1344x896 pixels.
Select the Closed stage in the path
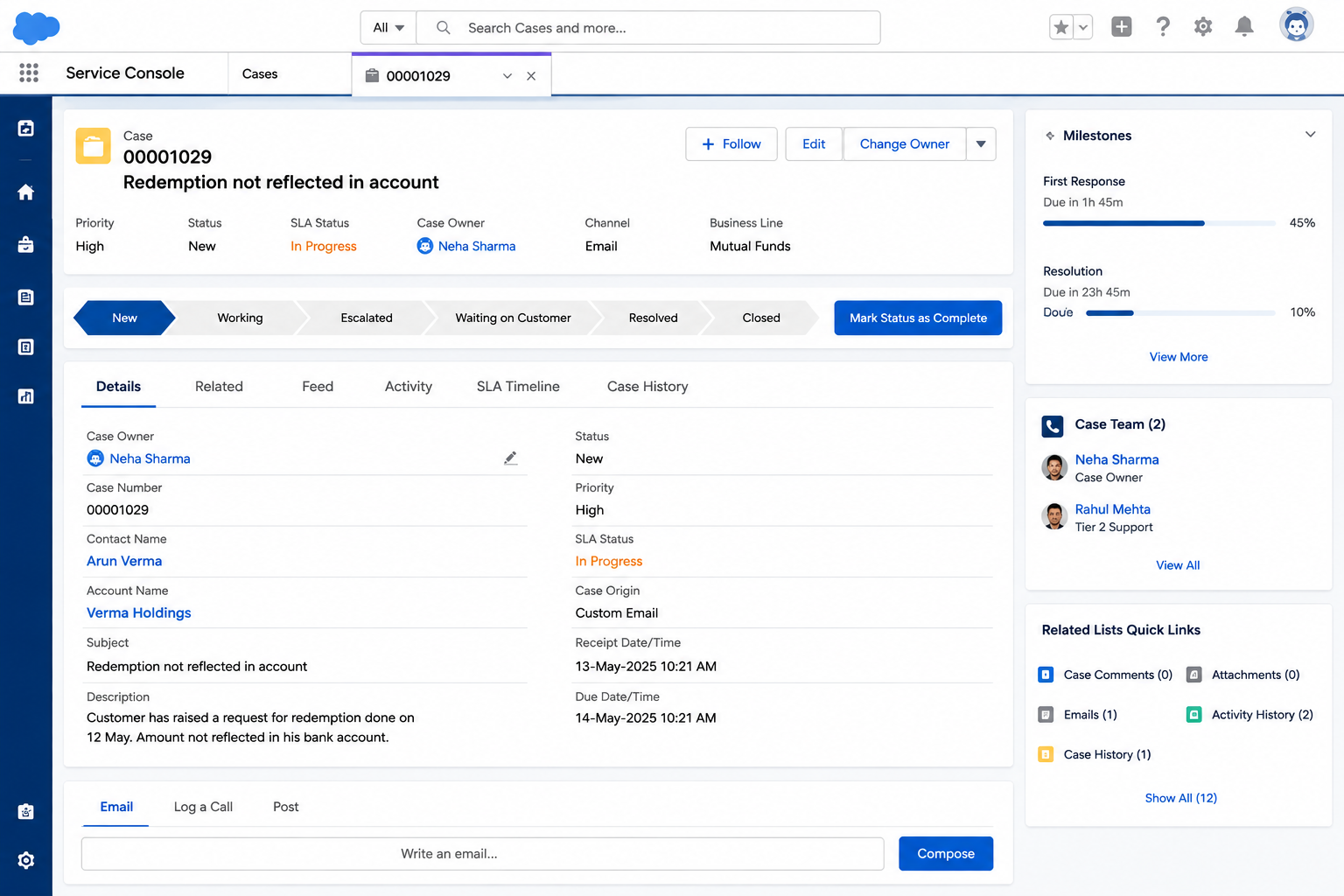(761, 318)
